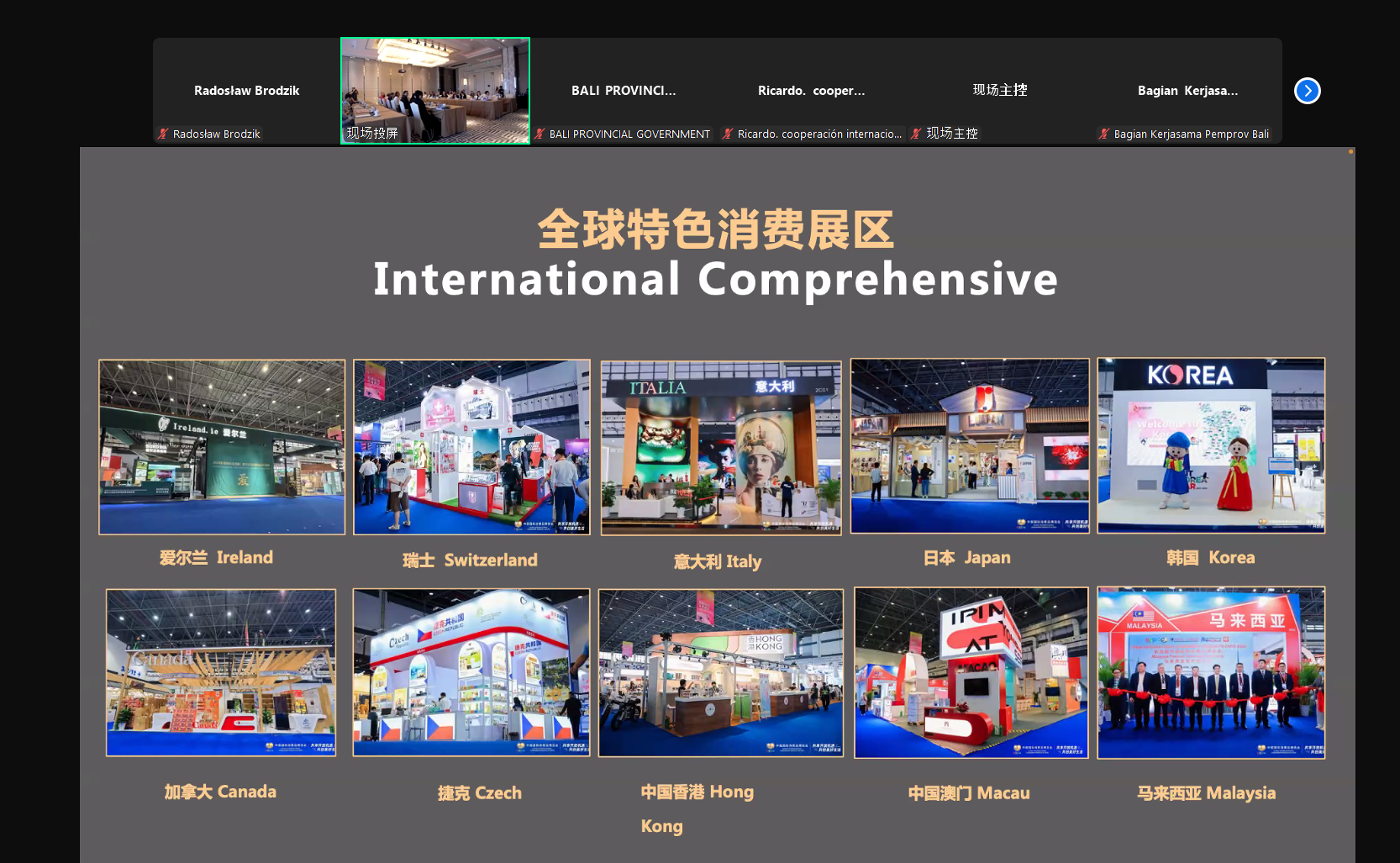
Task: Click the Switzerland pavilion photo
Action: (x=471, y=447)
